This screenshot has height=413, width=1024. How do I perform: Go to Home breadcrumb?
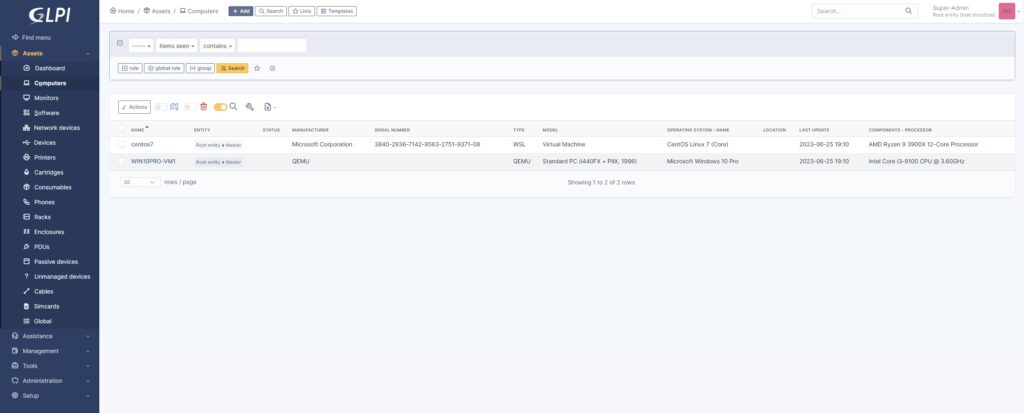(122, 11)
